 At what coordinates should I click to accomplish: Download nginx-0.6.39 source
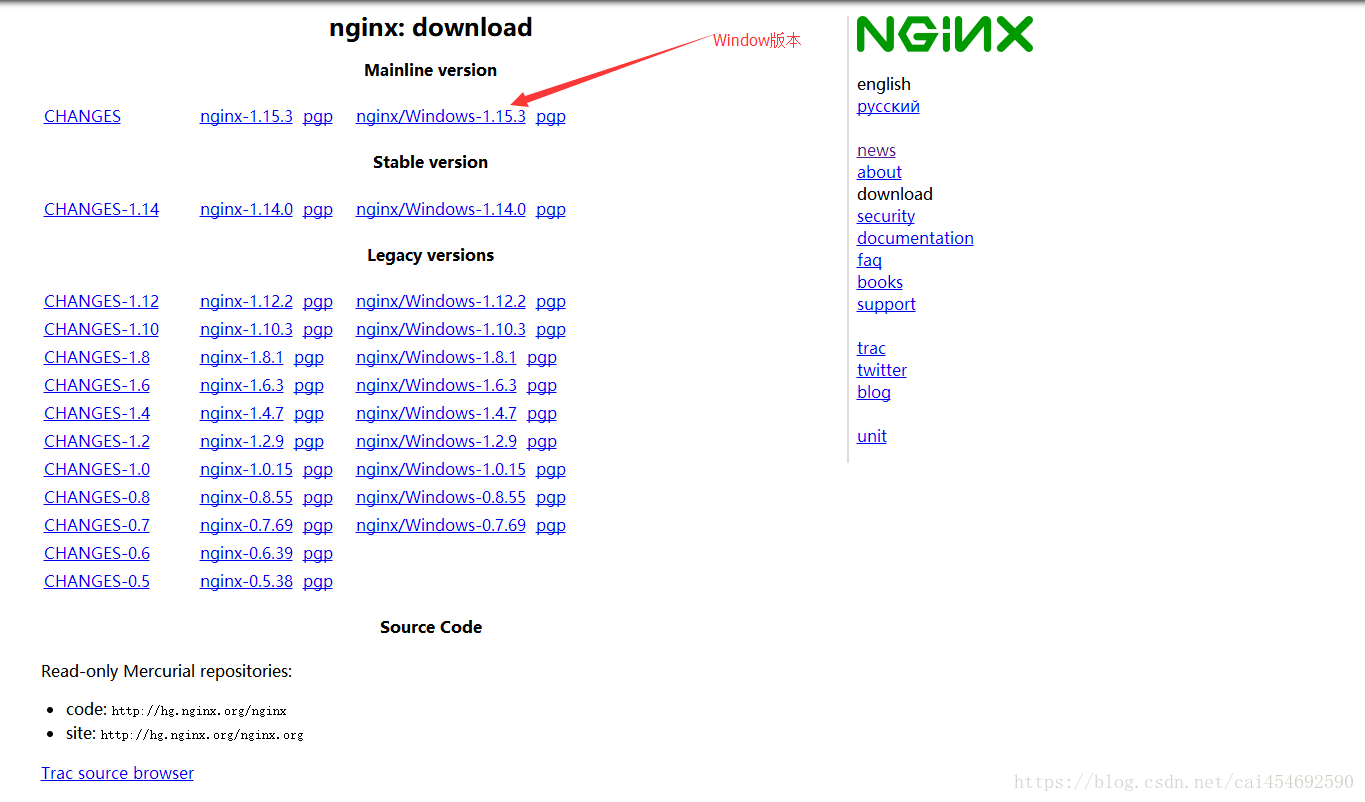(246, 553)
